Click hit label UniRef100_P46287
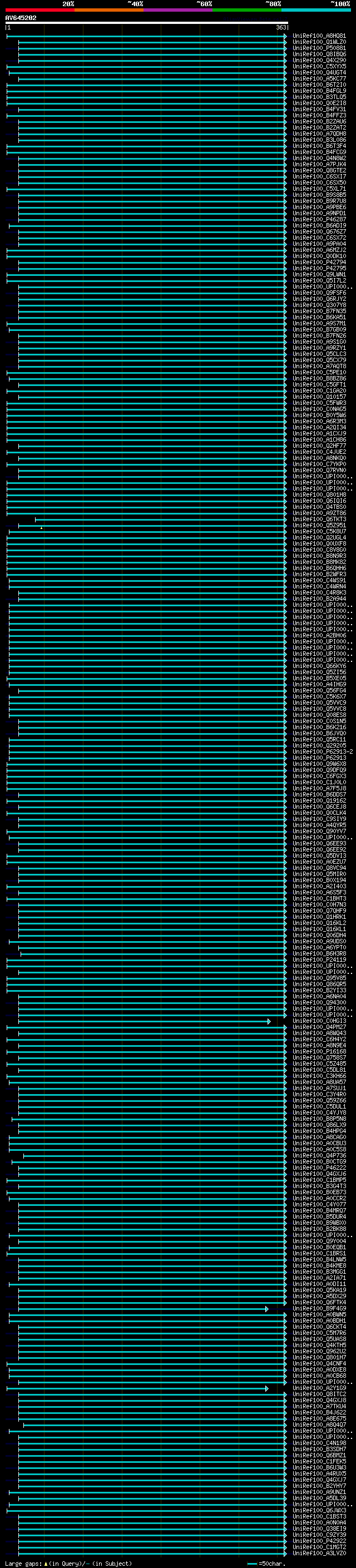The height and width of the screenshot is (1568, 356). [x=319, y=219]
